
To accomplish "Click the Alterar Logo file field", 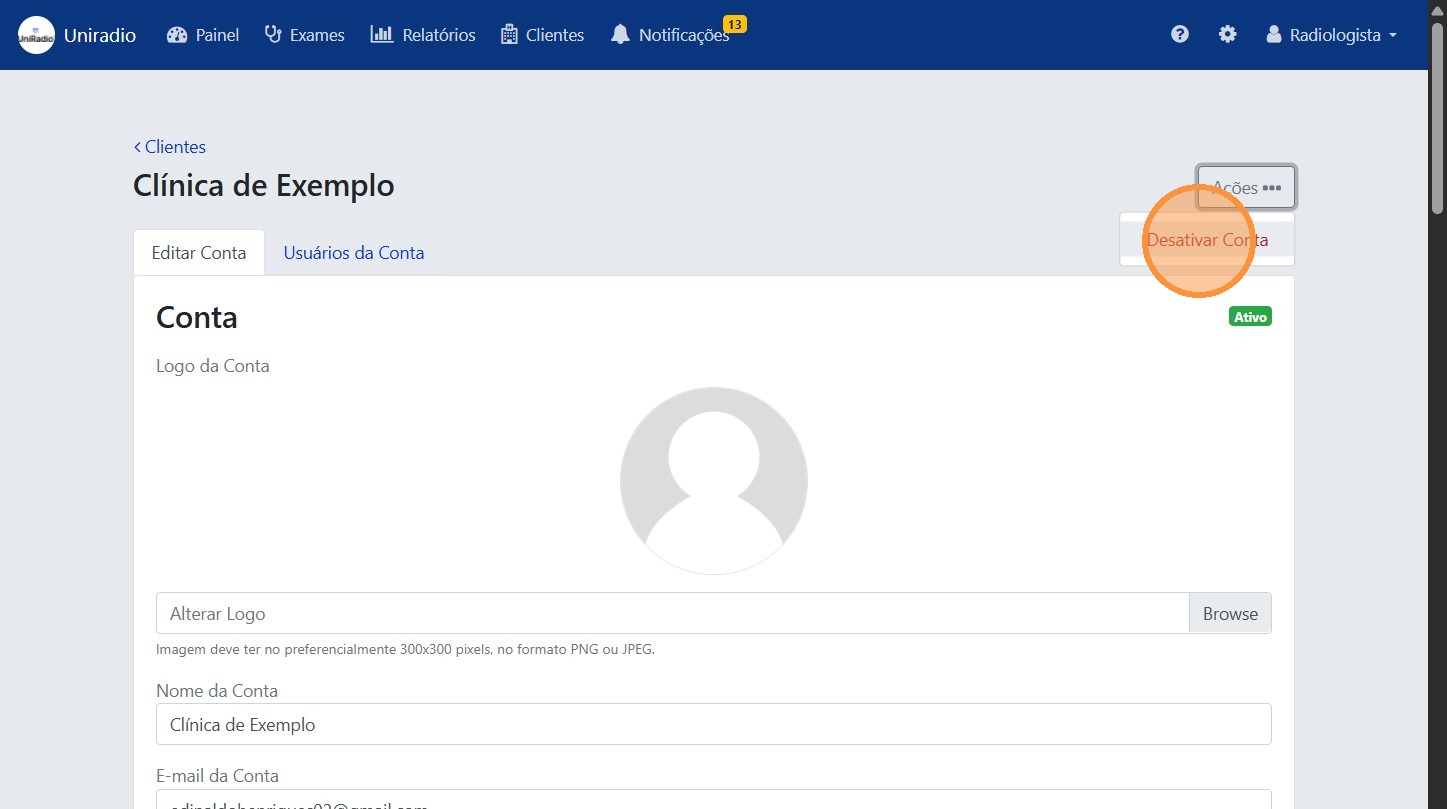I will [672, 614].
